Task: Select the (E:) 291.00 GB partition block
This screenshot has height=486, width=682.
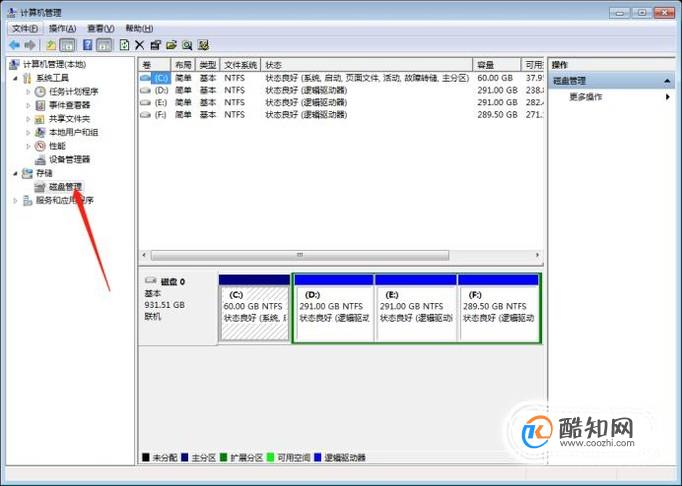Action: click(416, 308)
